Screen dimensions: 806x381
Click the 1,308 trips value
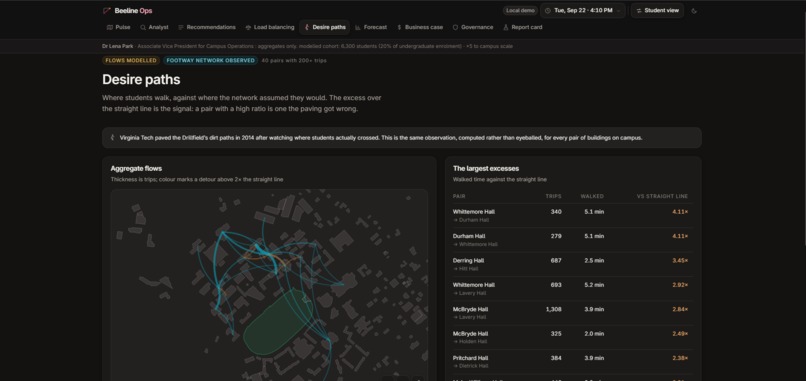tap(554, 310)
